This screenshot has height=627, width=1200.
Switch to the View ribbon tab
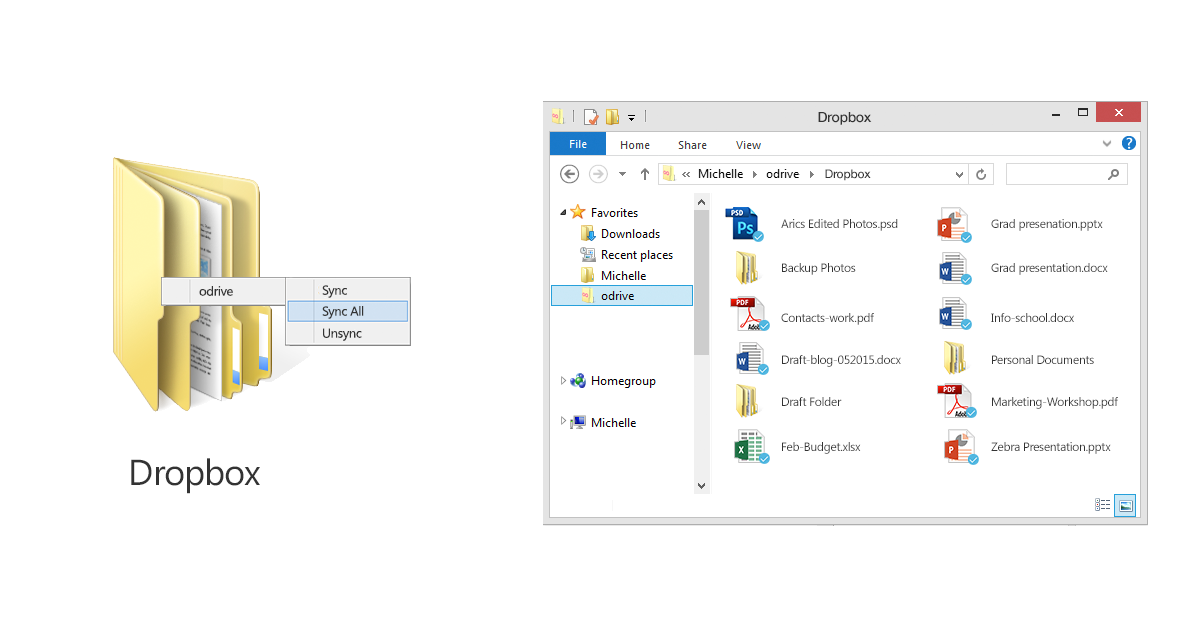click(748, 145)
